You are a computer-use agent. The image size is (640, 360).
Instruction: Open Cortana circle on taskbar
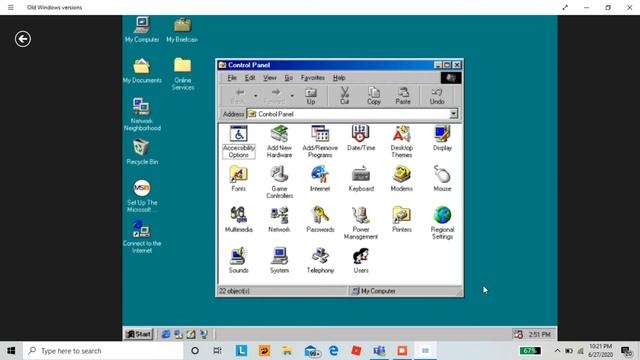(x=195, y=351)
